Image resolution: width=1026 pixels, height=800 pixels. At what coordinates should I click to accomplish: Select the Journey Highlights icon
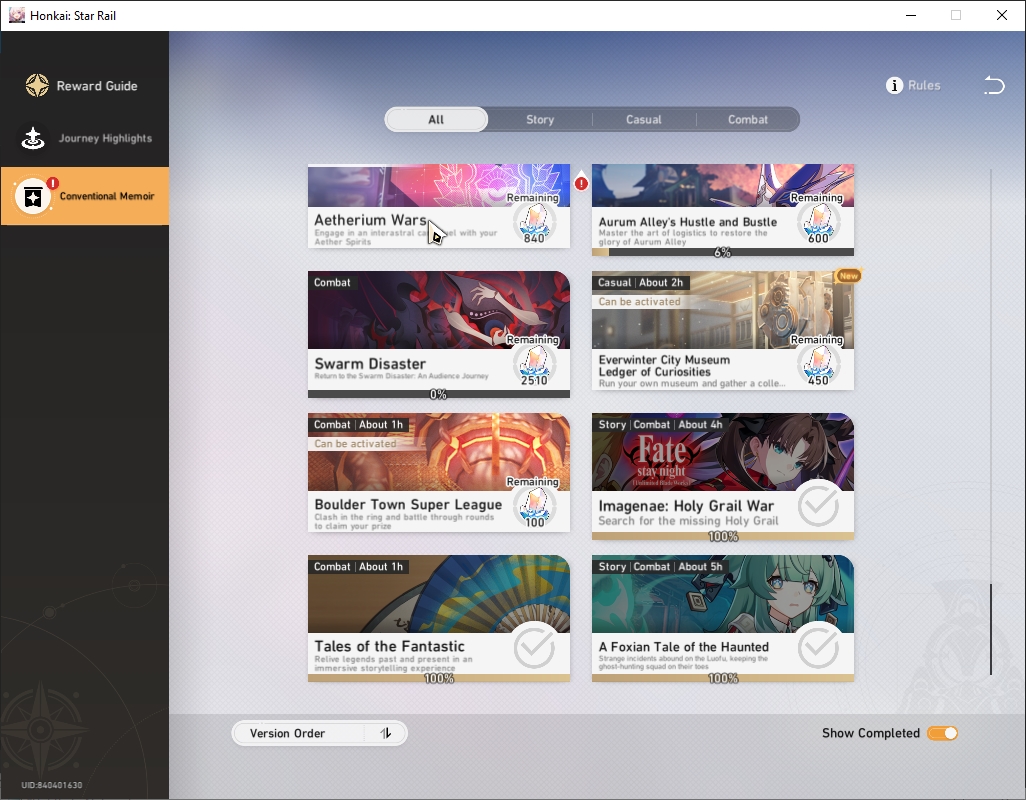pyautogui.click(x=33, y=138)
